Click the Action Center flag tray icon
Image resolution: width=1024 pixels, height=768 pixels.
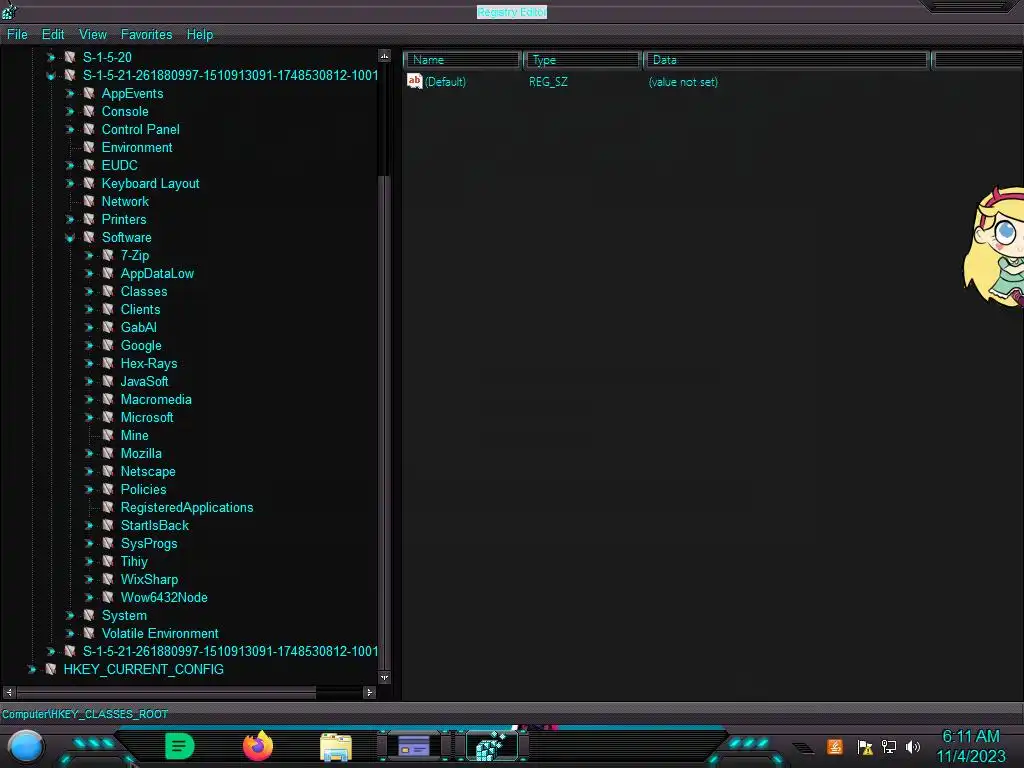tap(865, 746)
